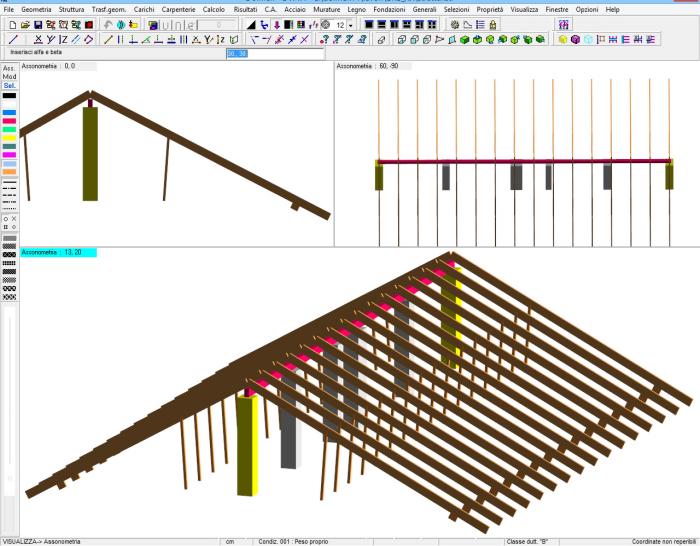This screenshot has width=700, height=546.
Task: Pick the magenta color swatch in palette
Action: click(9, 155)
